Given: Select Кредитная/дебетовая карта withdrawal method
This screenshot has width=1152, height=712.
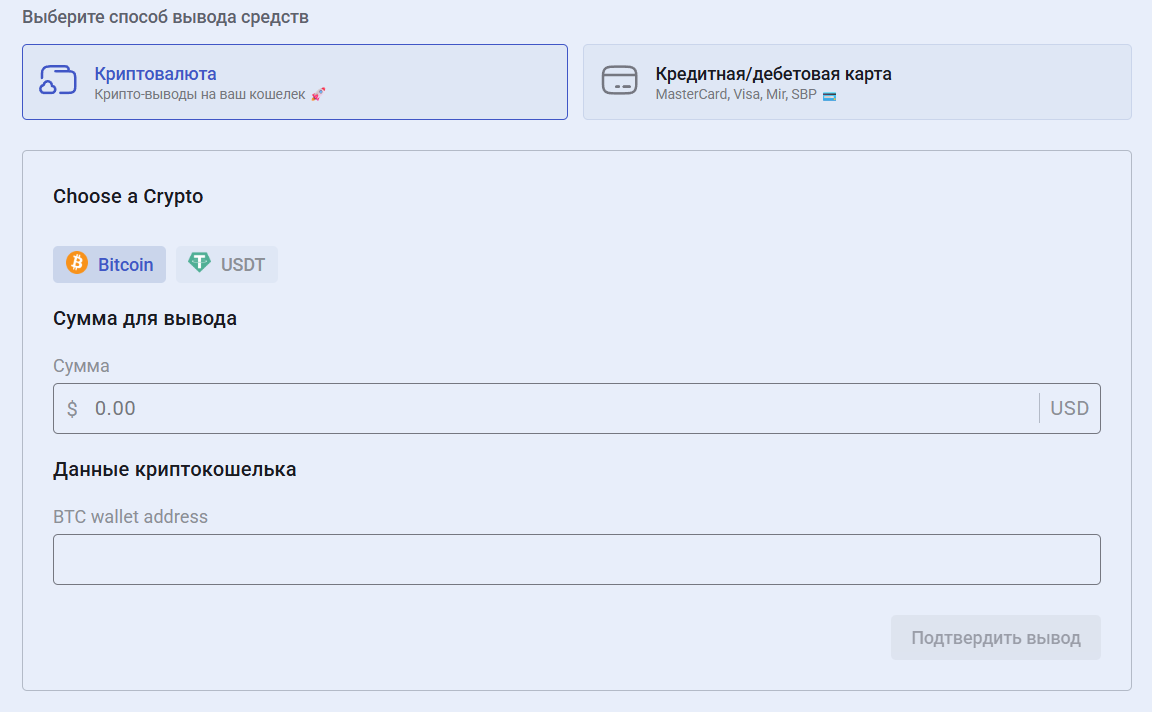Looking at the screenshot, I should (857, 82).
